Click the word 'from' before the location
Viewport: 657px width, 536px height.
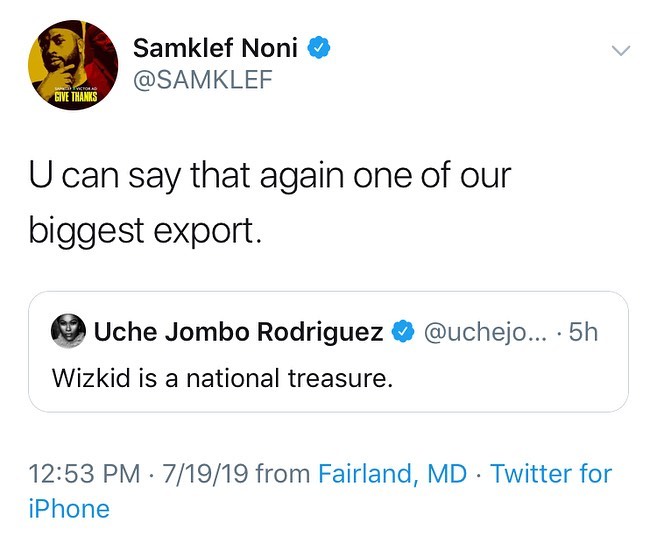click(x=283, y=473)
